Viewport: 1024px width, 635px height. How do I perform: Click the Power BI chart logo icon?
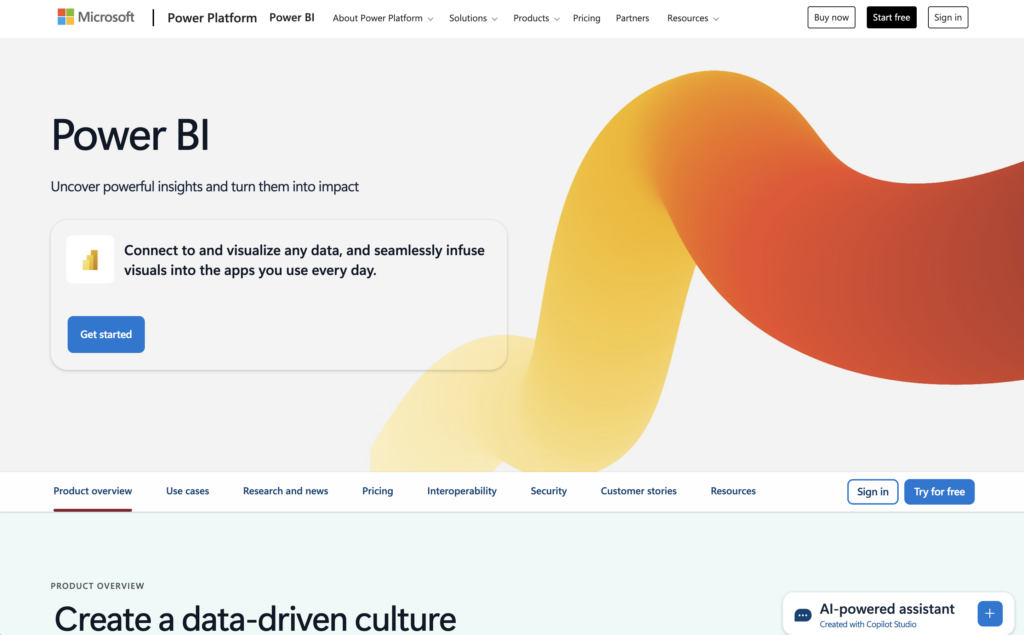pyautogui.click(x=90, y=260)
